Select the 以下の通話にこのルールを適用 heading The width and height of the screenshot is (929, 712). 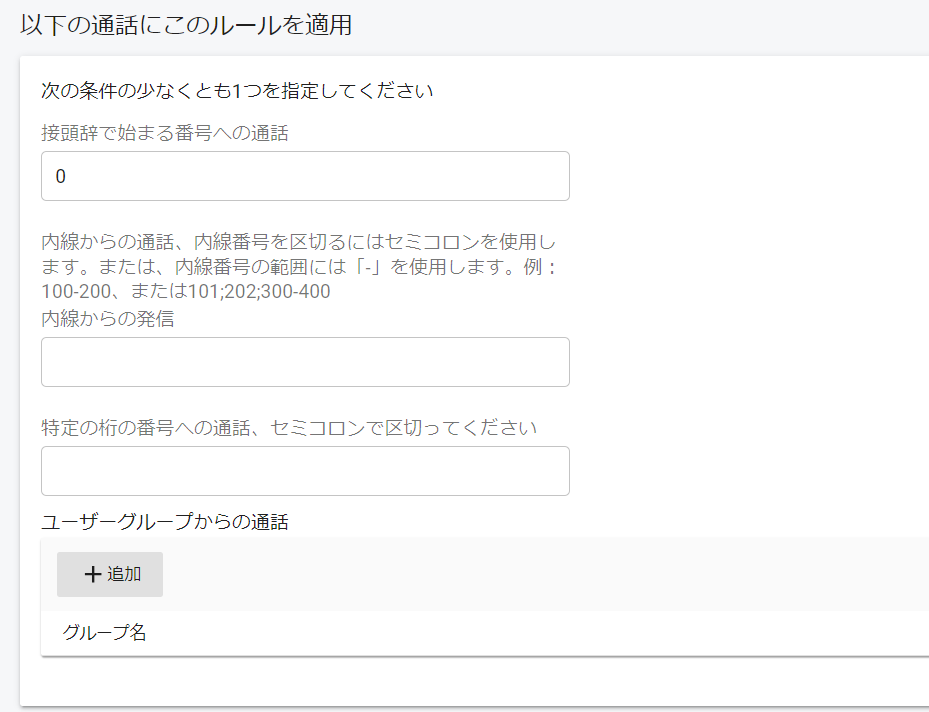click(x=186, y=25)
